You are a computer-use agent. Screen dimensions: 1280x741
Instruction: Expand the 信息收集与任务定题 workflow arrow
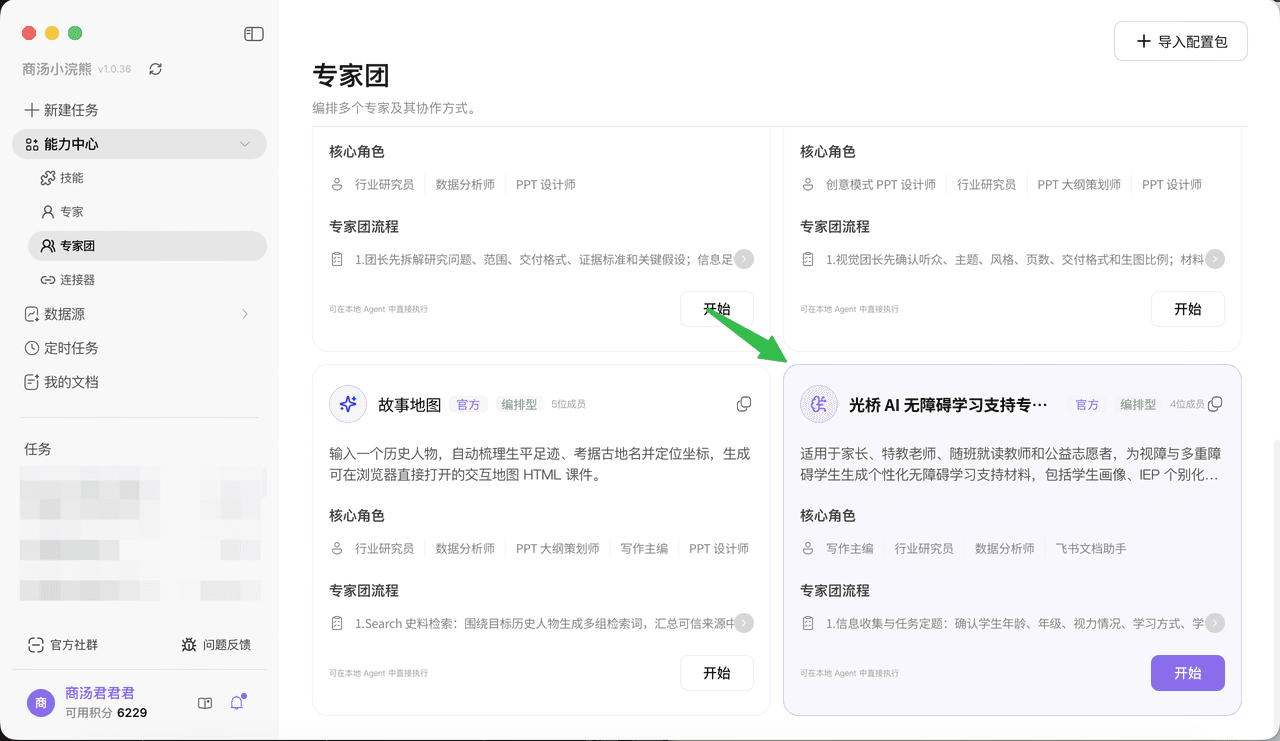click(x=1215, y=623)
